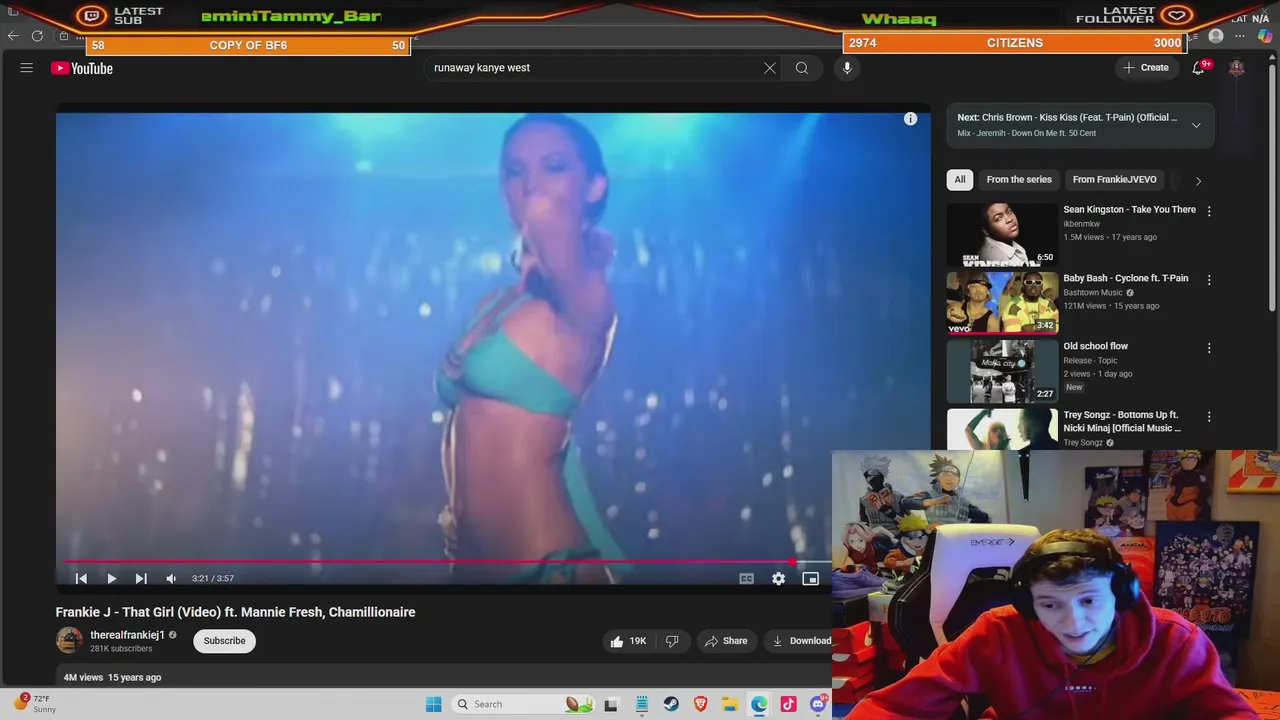Open more options for Old school flow
The image size is (1280, 720).
tap(1209, 348)
